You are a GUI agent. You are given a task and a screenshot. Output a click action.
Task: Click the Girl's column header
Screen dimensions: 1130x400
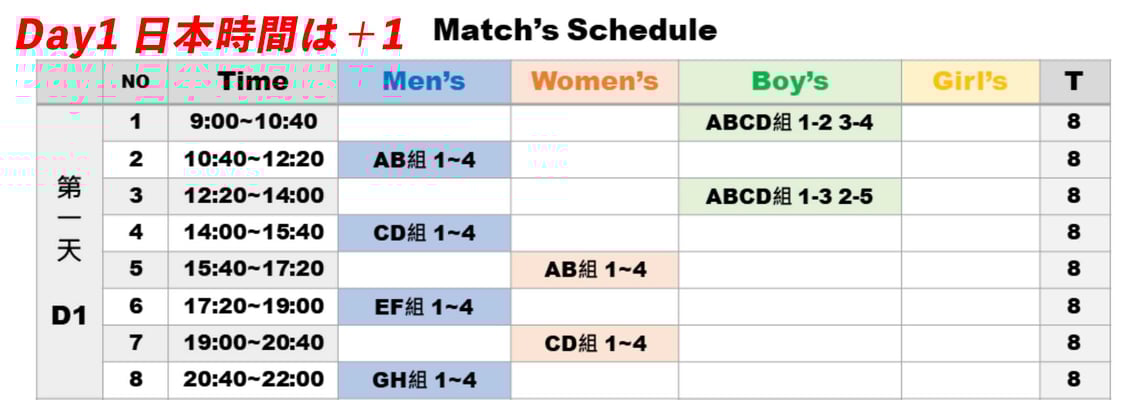(x=970, y=82)
